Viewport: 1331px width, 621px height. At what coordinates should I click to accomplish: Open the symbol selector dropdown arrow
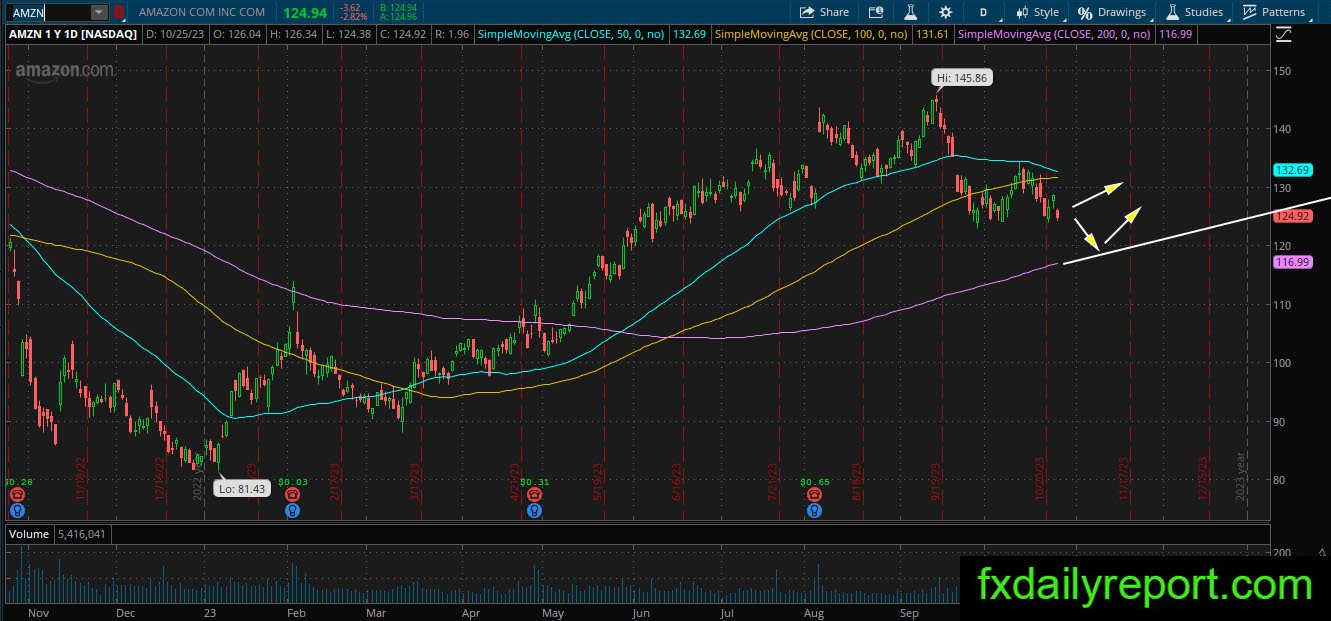coord(99,12)
